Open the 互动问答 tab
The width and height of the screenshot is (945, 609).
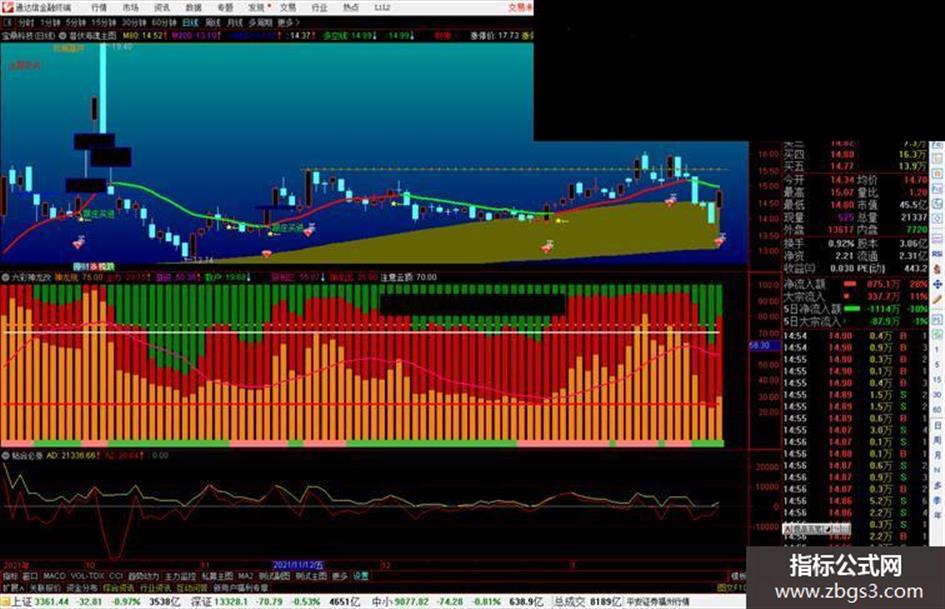[x=192, y=587]
